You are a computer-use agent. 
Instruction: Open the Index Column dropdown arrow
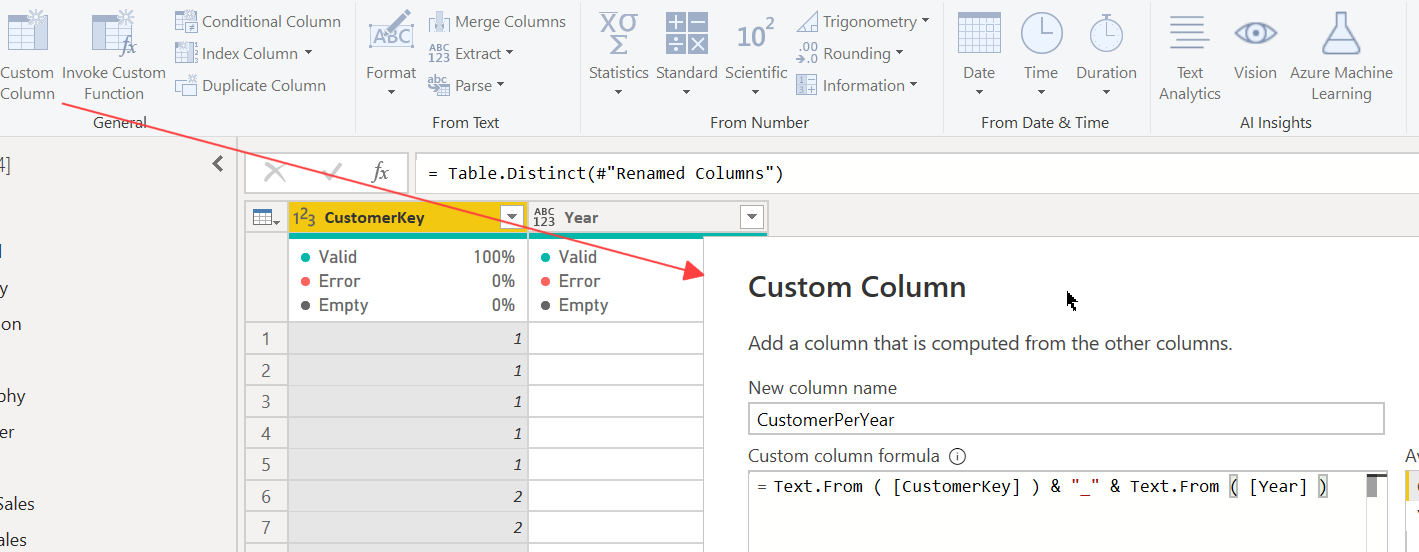pos(308,53)
